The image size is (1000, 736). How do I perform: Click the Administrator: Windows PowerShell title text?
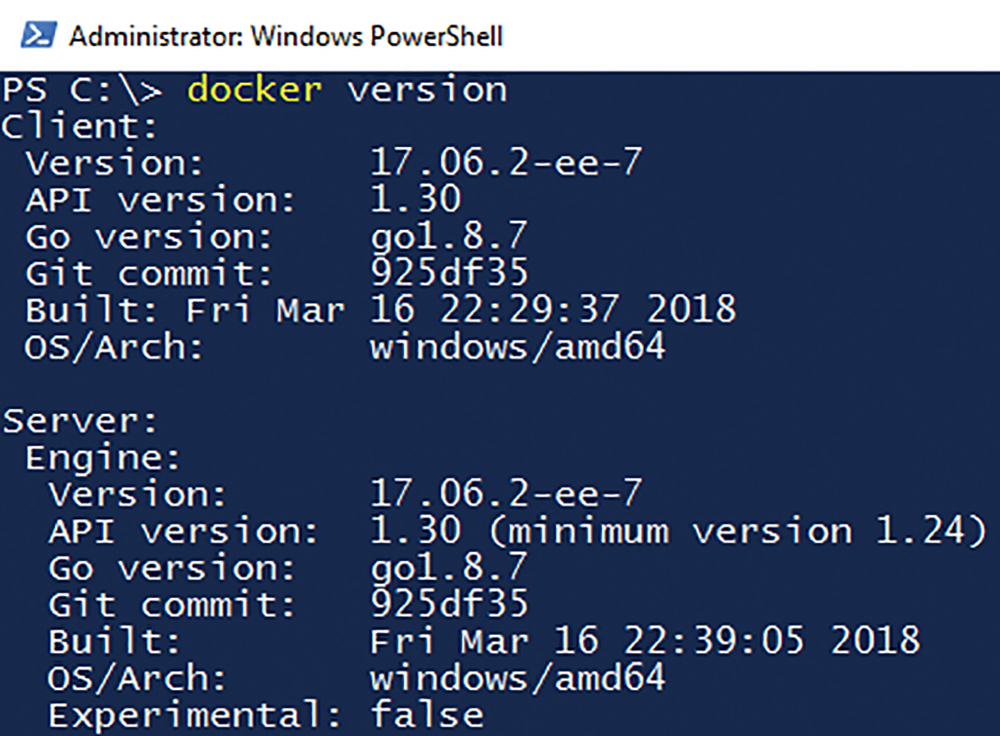[x=286, y=36]
